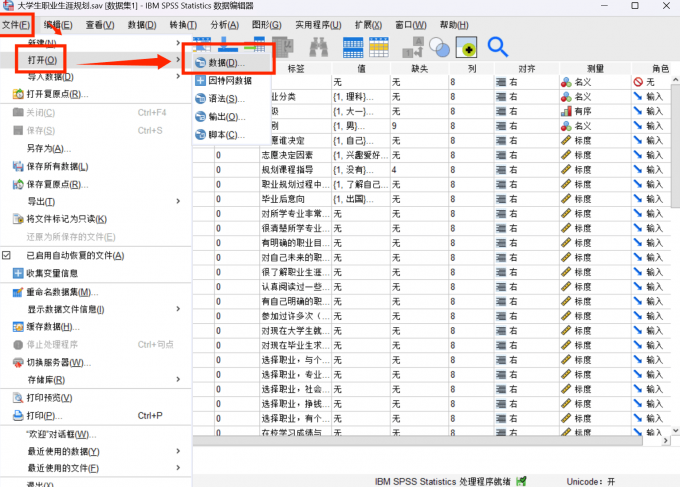Screen dimensions: 680x487
Task: Click the magnifier search icon in toolbar
Action: (x=497, y=46)
